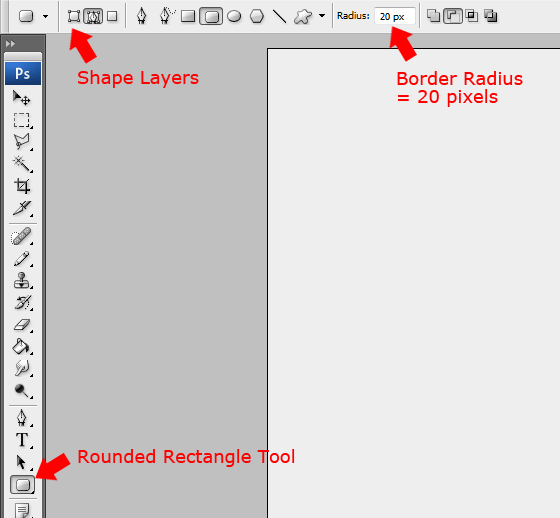560x518 pixels.
Task: Select Rounded Rectangle shape in options bar
Action: pos(211,16)
